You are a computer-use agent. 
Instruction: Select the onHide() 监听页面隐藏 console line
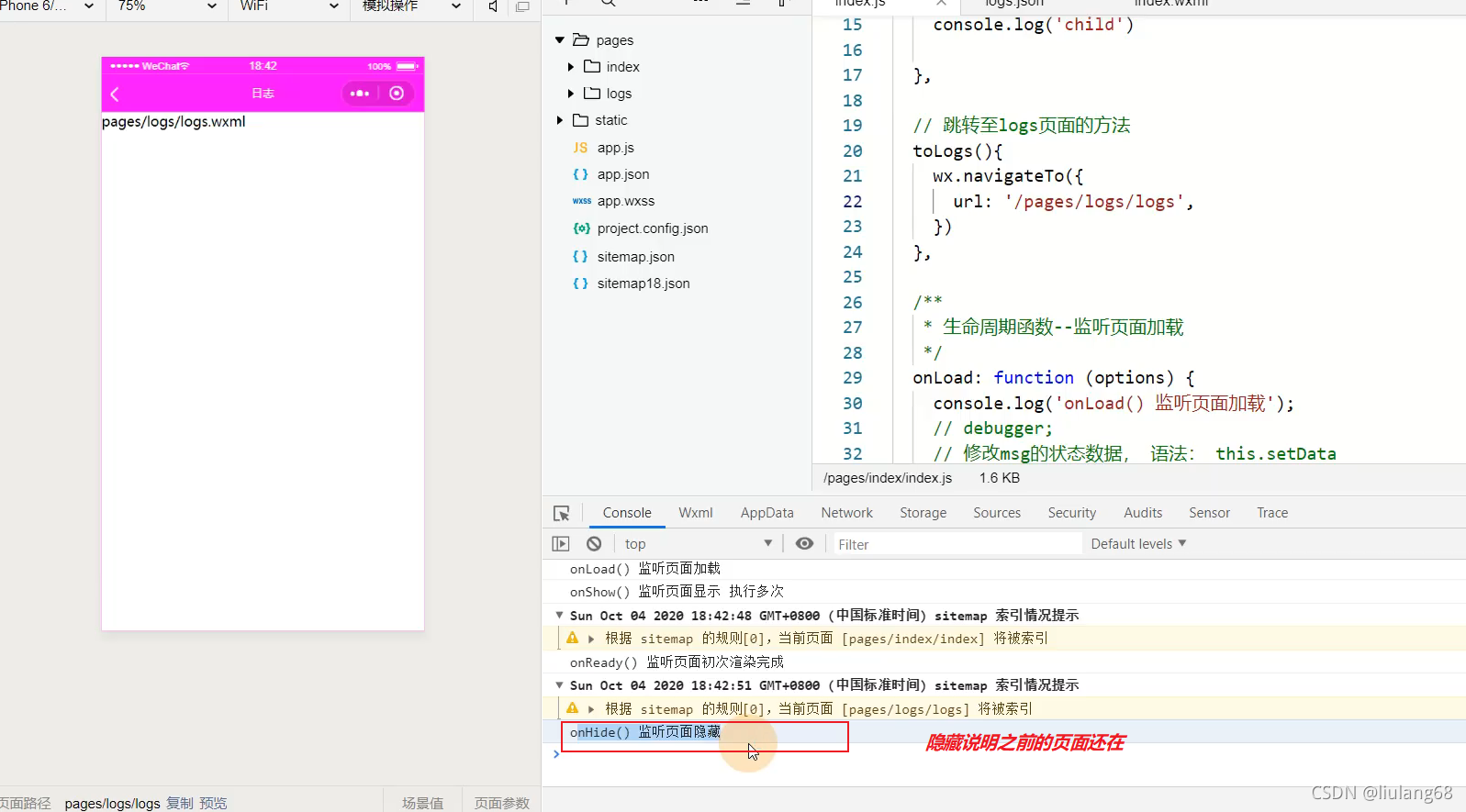coord(645,732)
